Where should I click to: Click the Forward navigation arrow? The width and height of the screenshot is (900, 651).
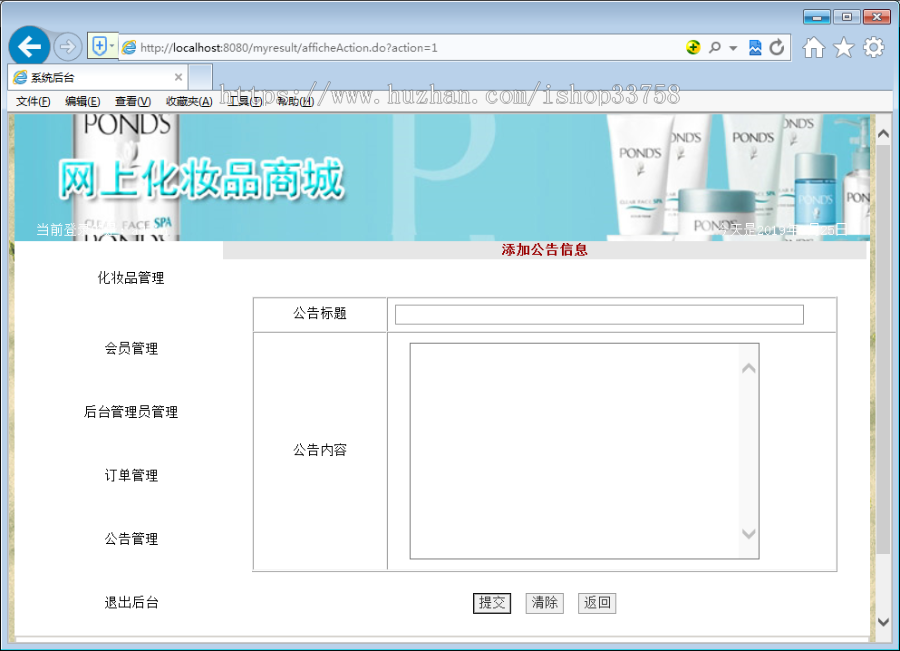tap(66, 46)
